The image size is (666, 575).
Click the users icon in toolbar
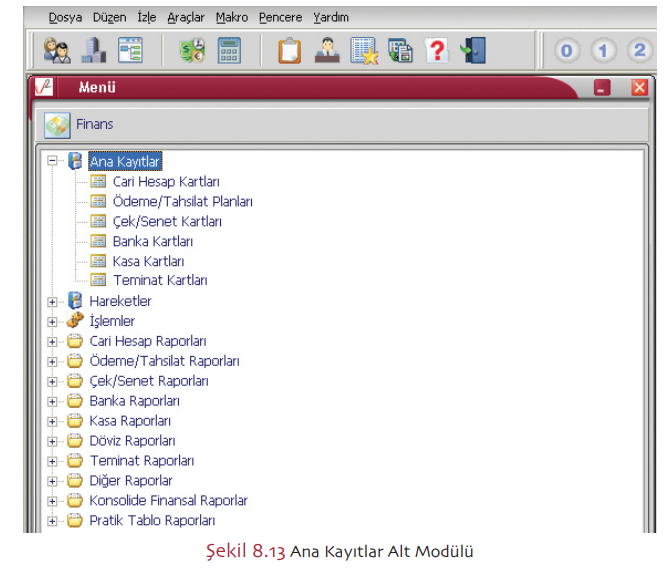(x=56, y=50)
